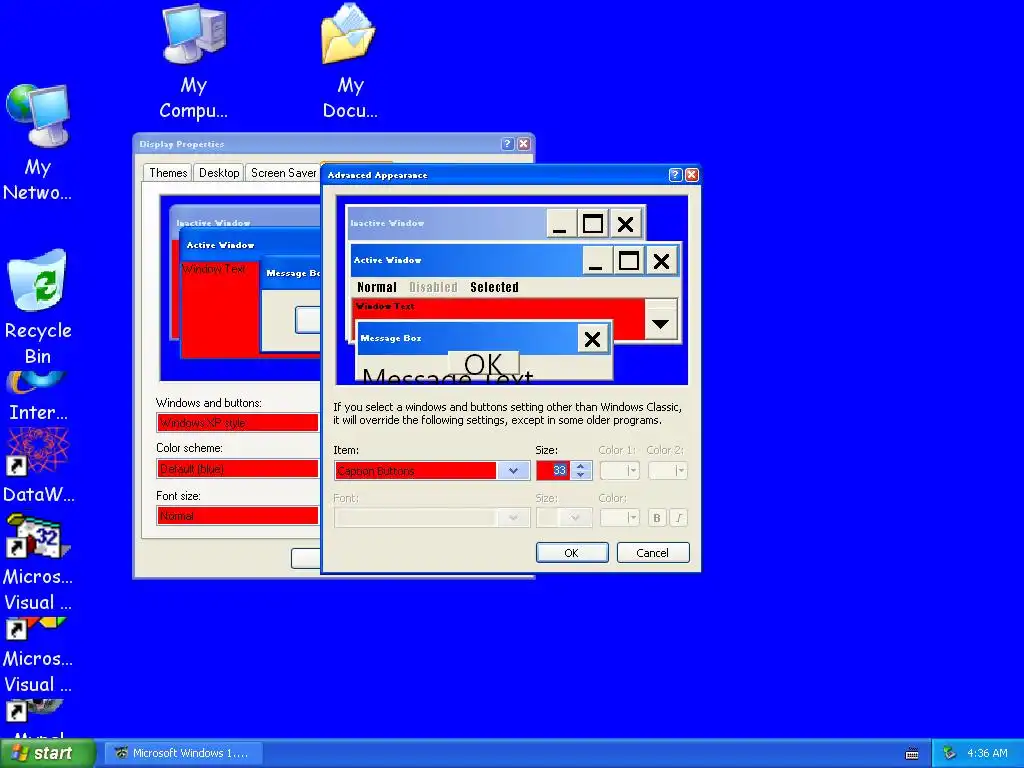Open the Font size dropdown

[x=238, y=515]
